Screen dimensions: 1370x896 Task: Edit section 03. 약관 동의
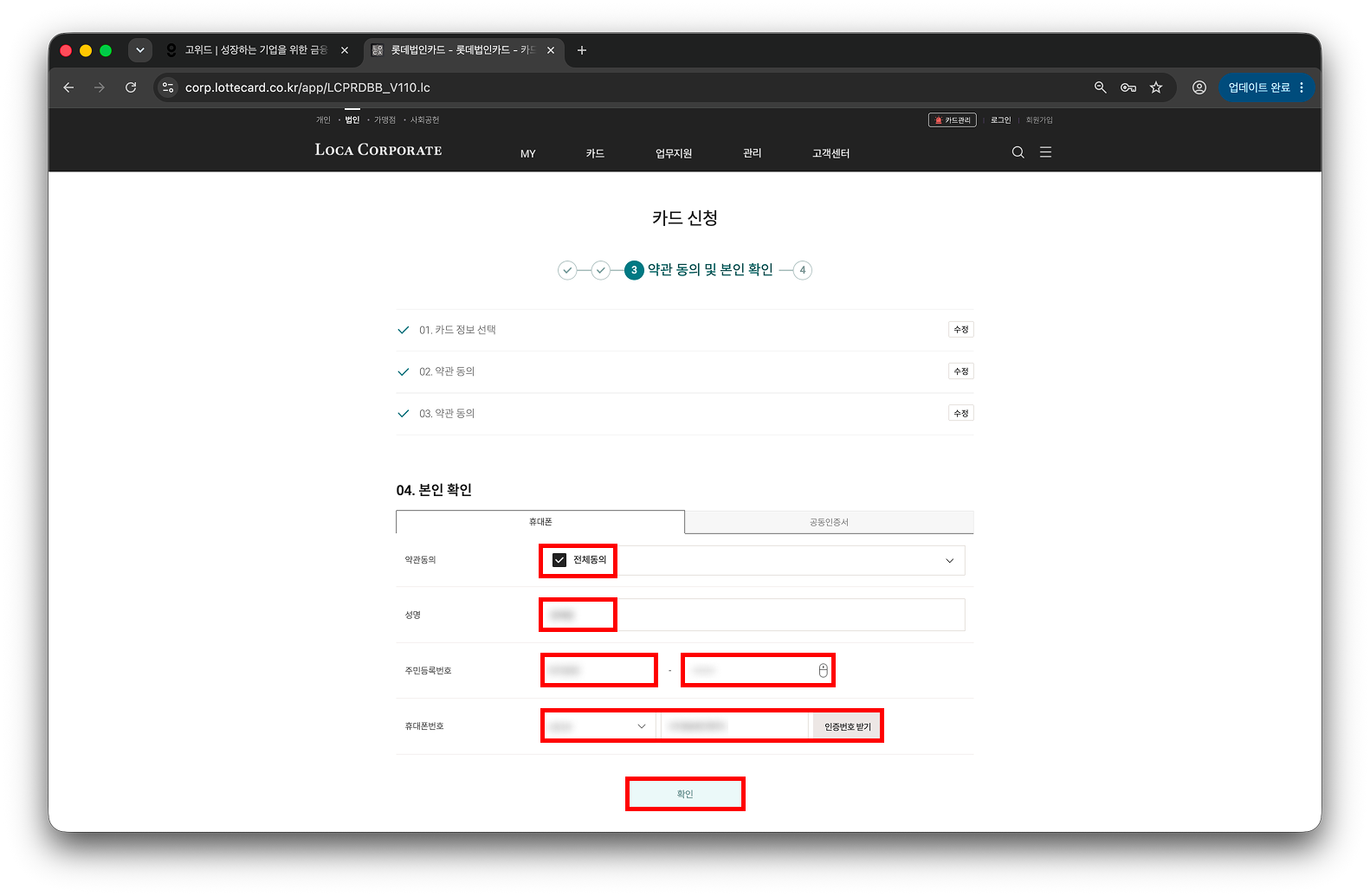coord(961,414)
